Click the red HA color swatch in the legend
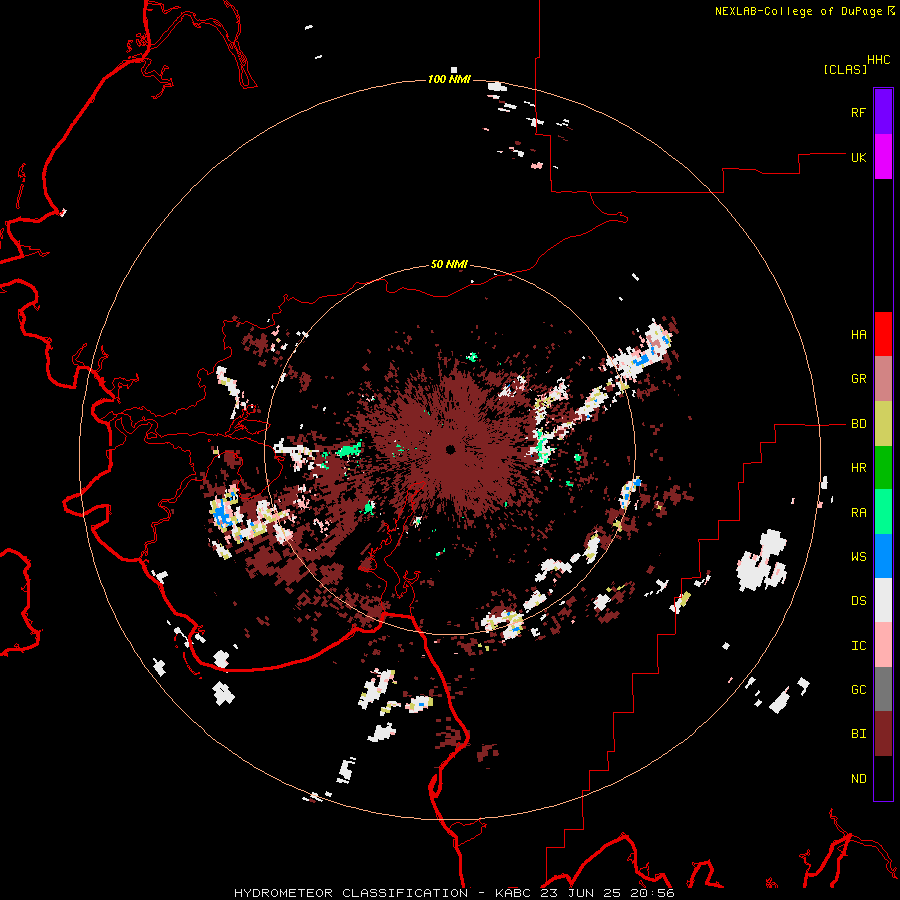This screenshot has height=900, width=900. (x=883, y=334)
